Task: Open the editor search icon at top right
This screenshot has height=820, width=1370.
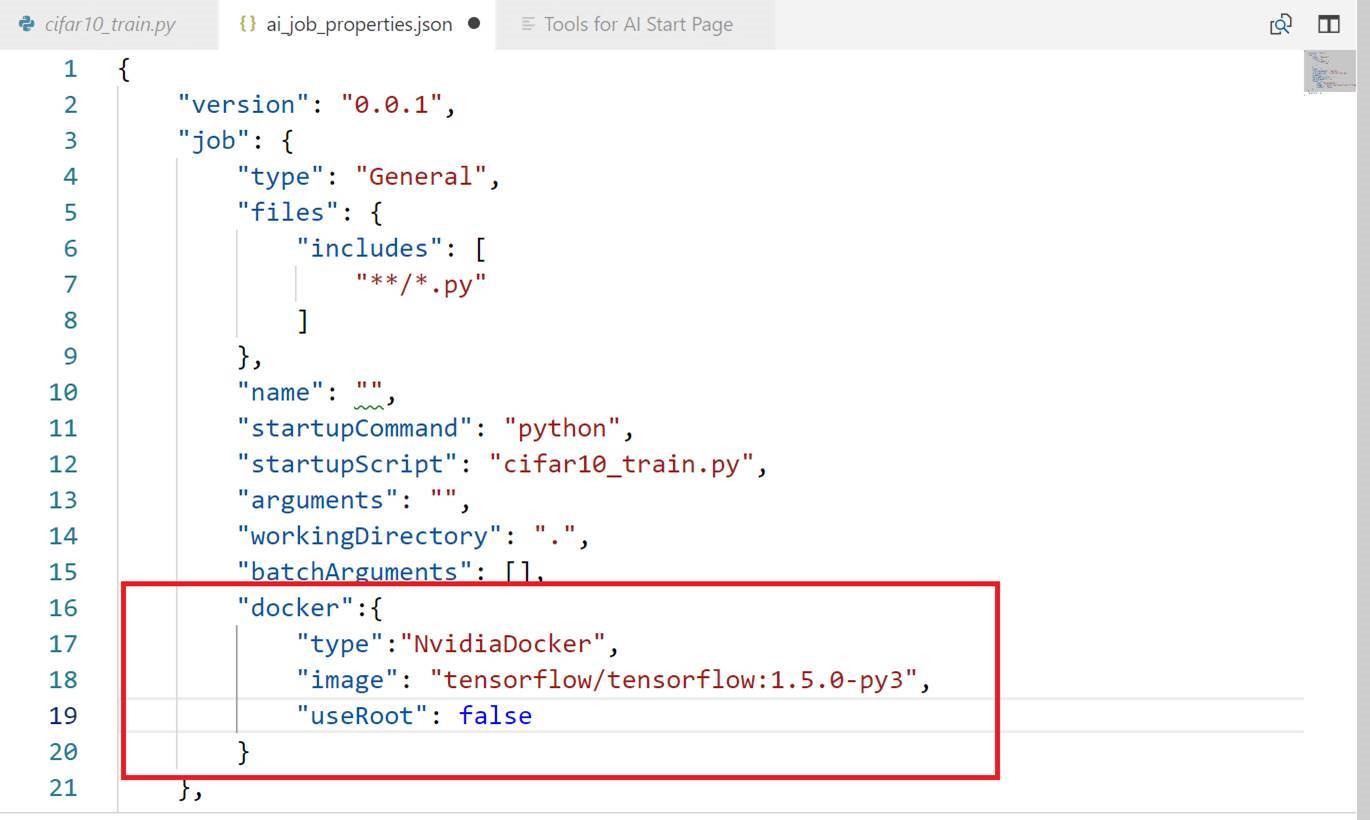Action: (1281, 24)
